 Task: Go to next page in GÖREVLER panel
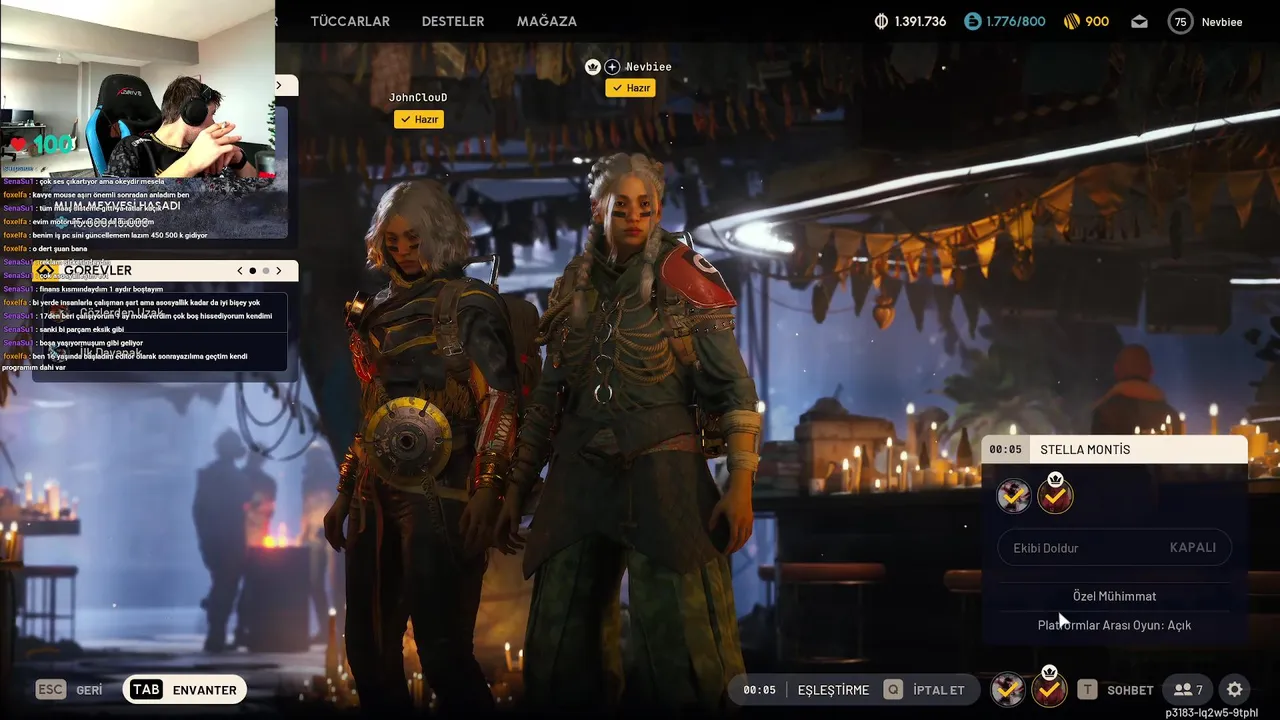tap(279, 271)
